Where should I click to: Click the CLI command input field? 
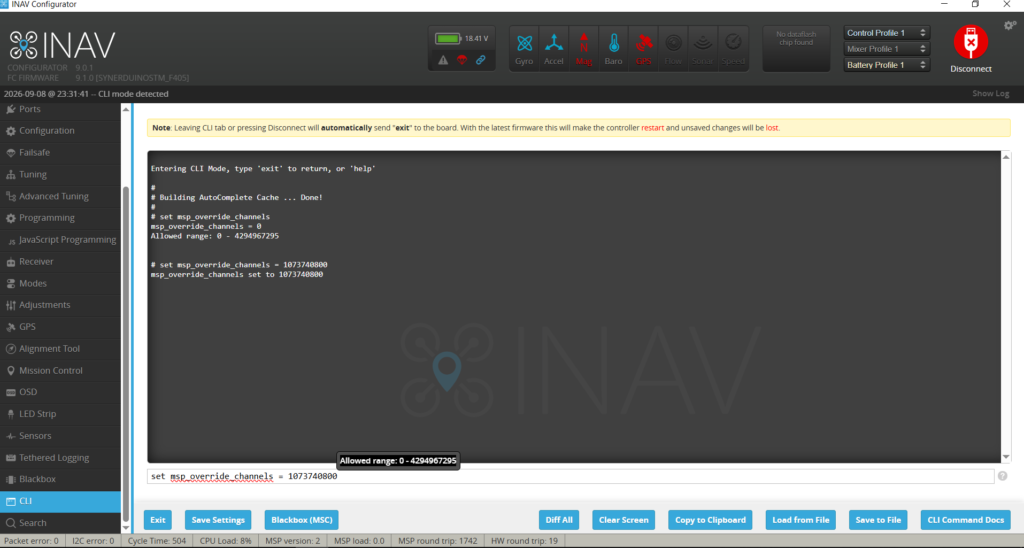[x=571, y=476]
